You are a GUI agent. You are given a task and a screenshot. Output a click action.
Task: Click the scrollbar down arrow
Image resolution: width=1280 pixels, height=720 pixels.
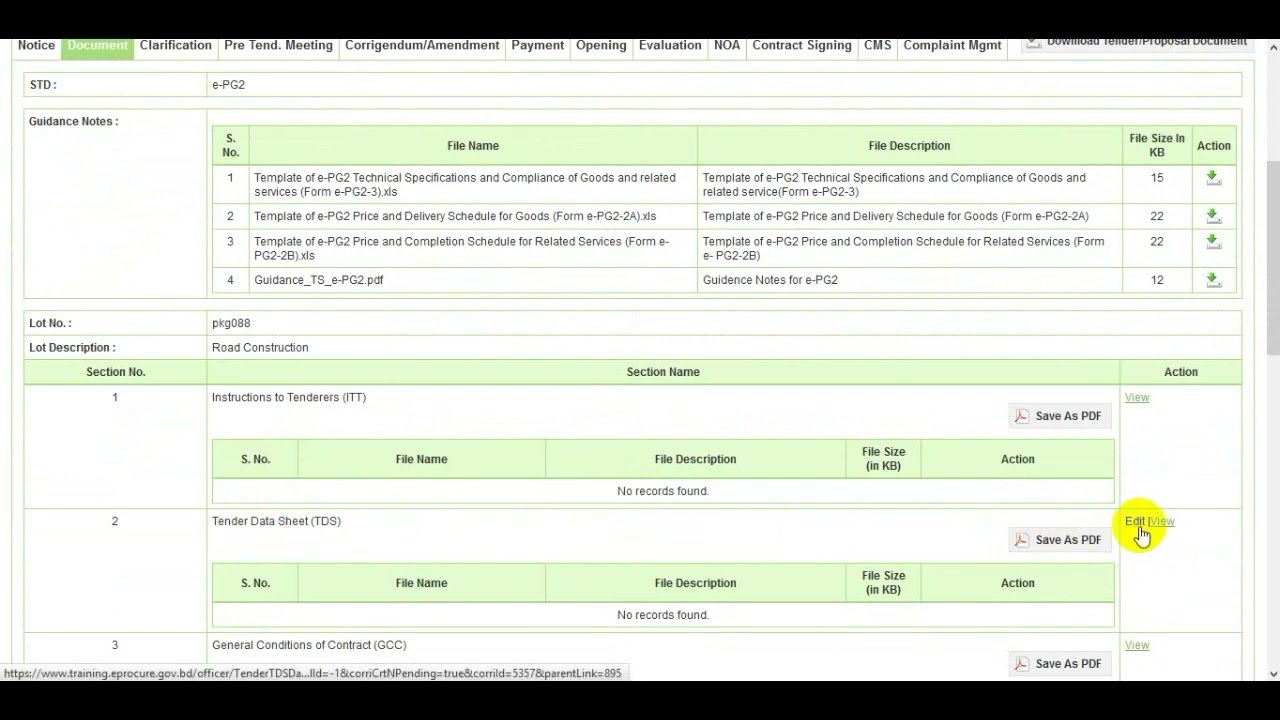[1272, 673]
